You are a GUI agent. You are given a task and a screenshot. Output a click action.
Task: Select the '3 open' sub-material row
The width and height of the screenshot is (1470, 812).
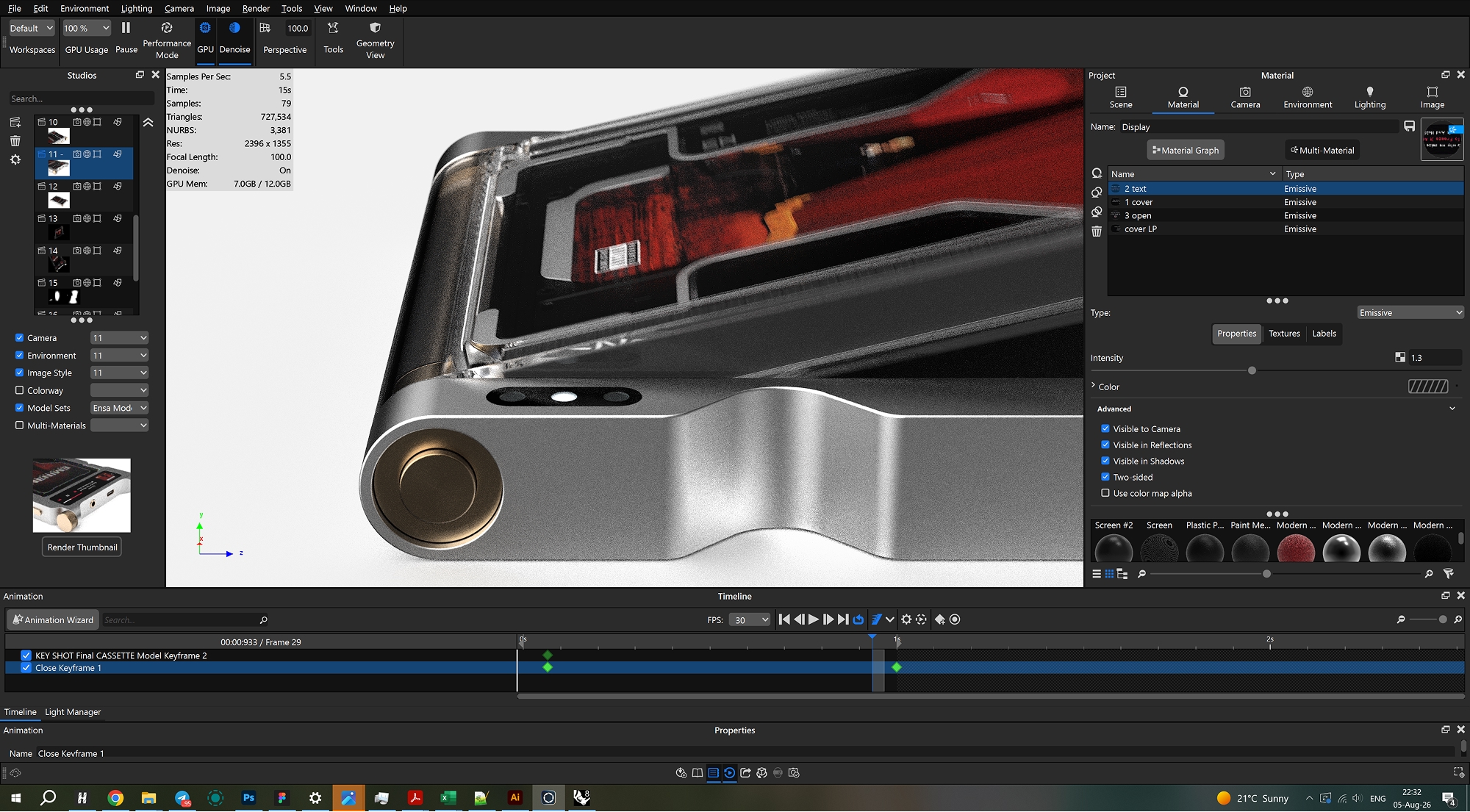tap(1286, 215)
